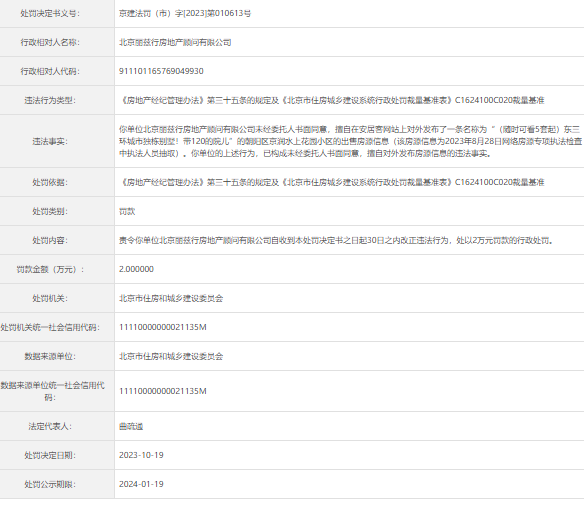Click the 处罚依据 value citing C1624100C020
The width and height of the screenshot is (584, 508).
click(331, 182)
